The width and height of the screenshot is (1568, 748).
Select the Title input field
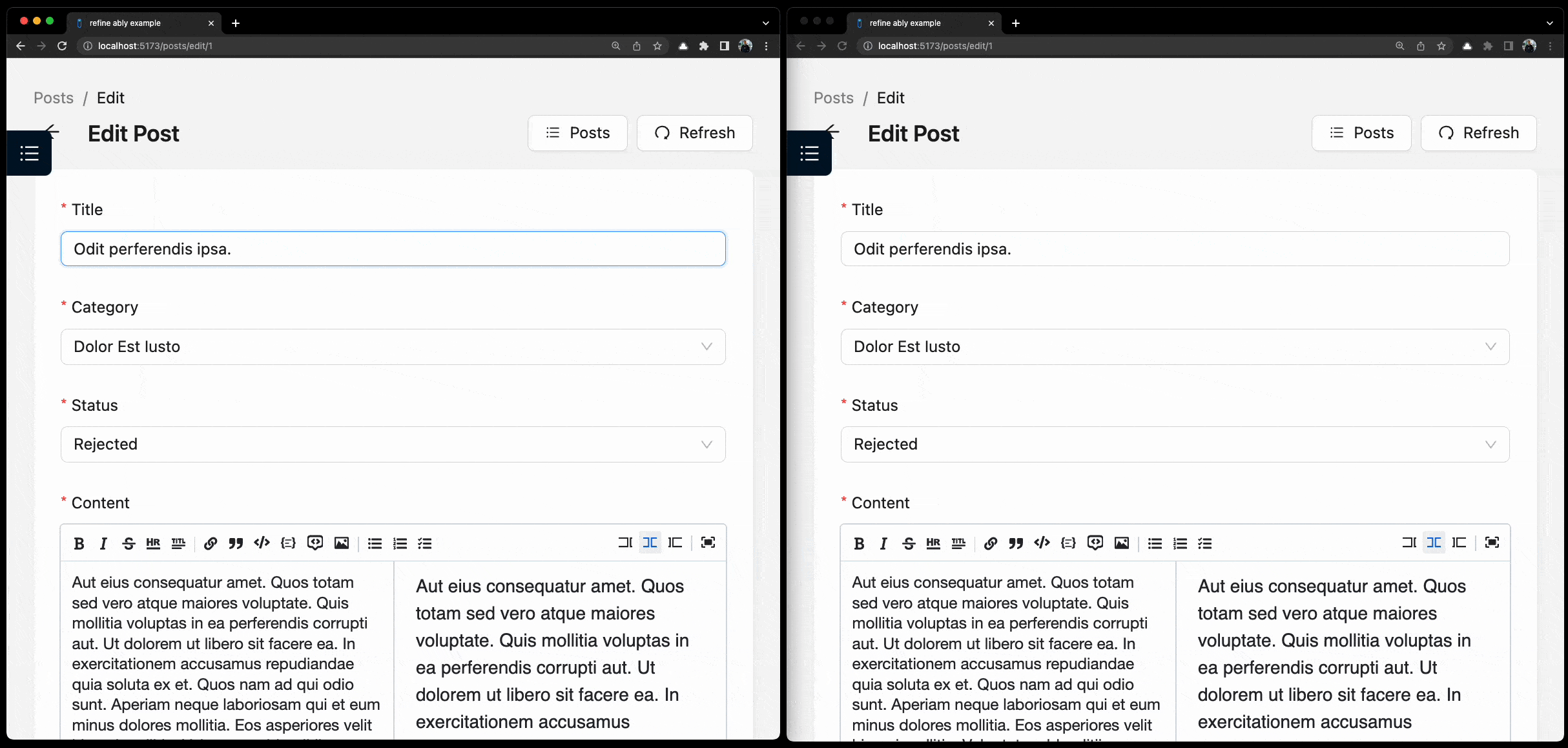pyautogui.click(x=393, y=248)
